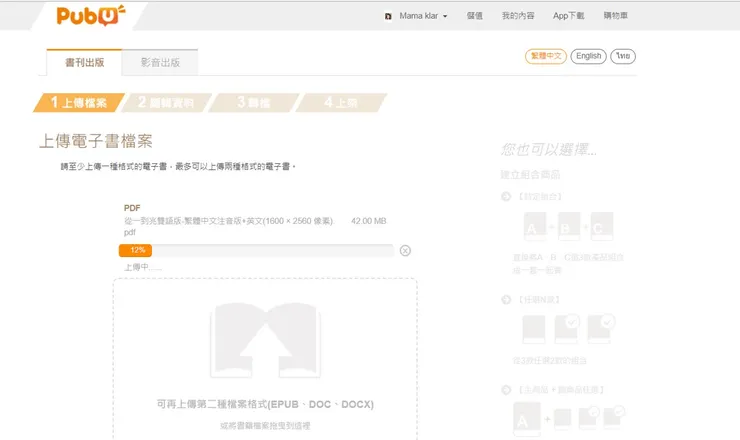The height and width of the screenshot is (440, 740).
Task: Open 我的內容 in the top navigation
Action: [x=518, y=16]
